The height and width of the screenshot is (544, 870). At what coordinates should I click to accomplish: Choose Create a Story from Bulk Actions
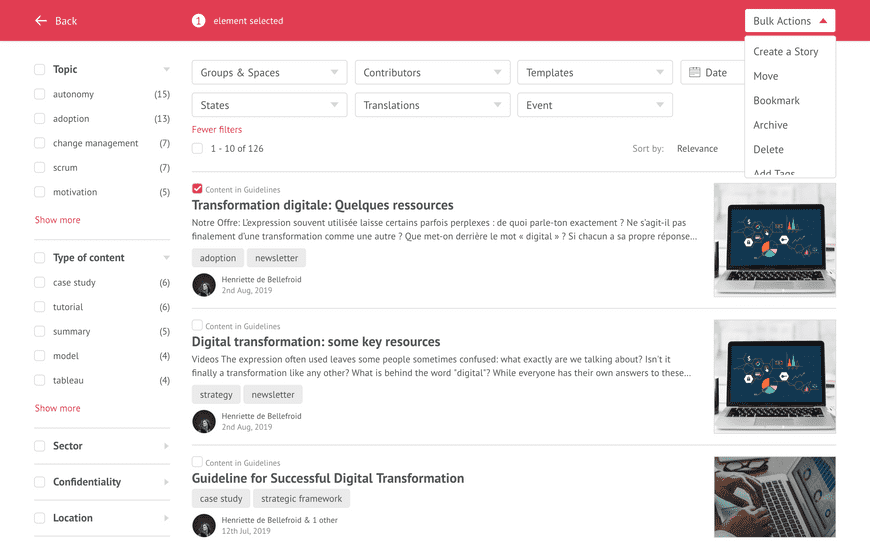786,52
